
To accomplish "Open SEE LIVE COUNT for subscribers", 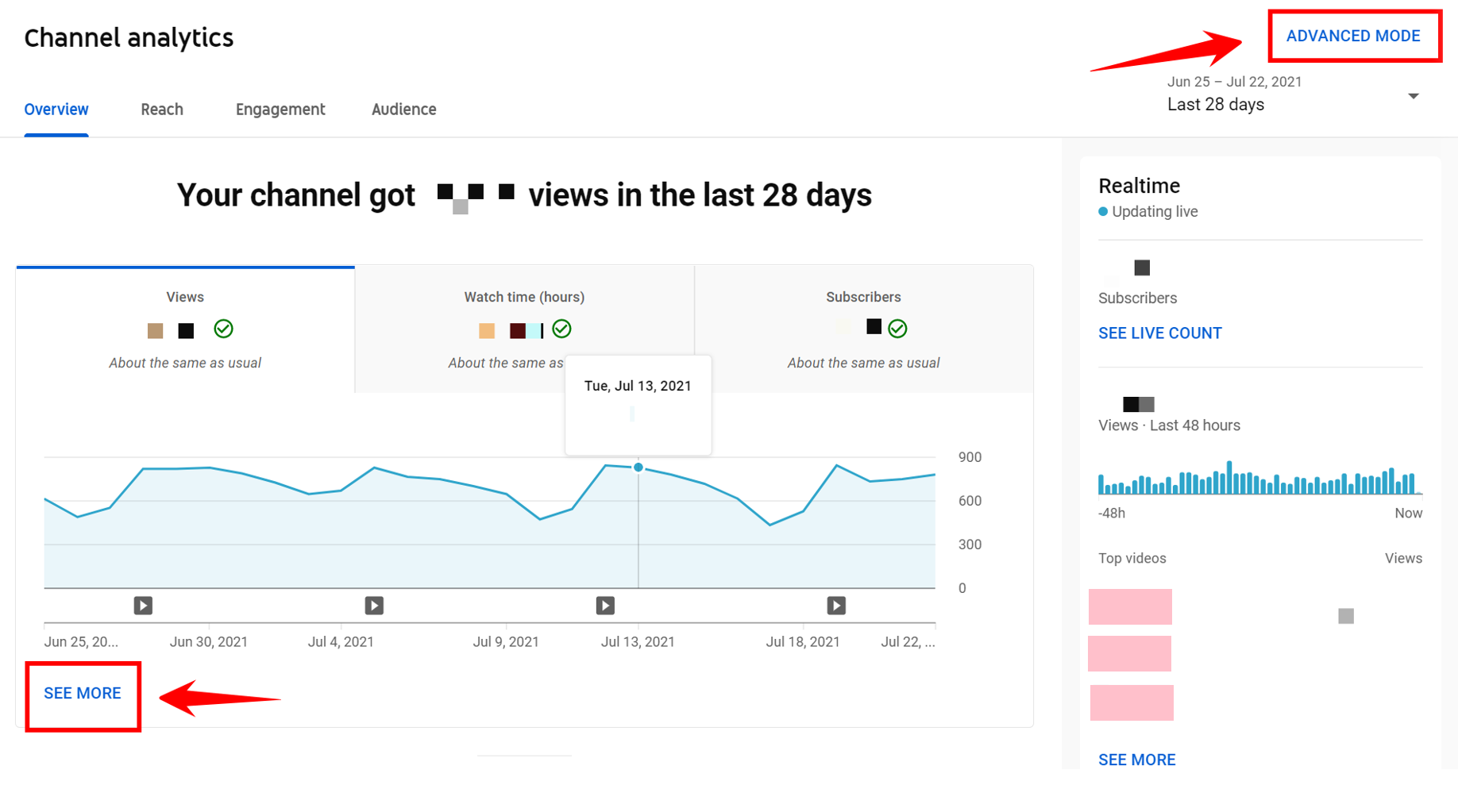I will pos(1159,333).
